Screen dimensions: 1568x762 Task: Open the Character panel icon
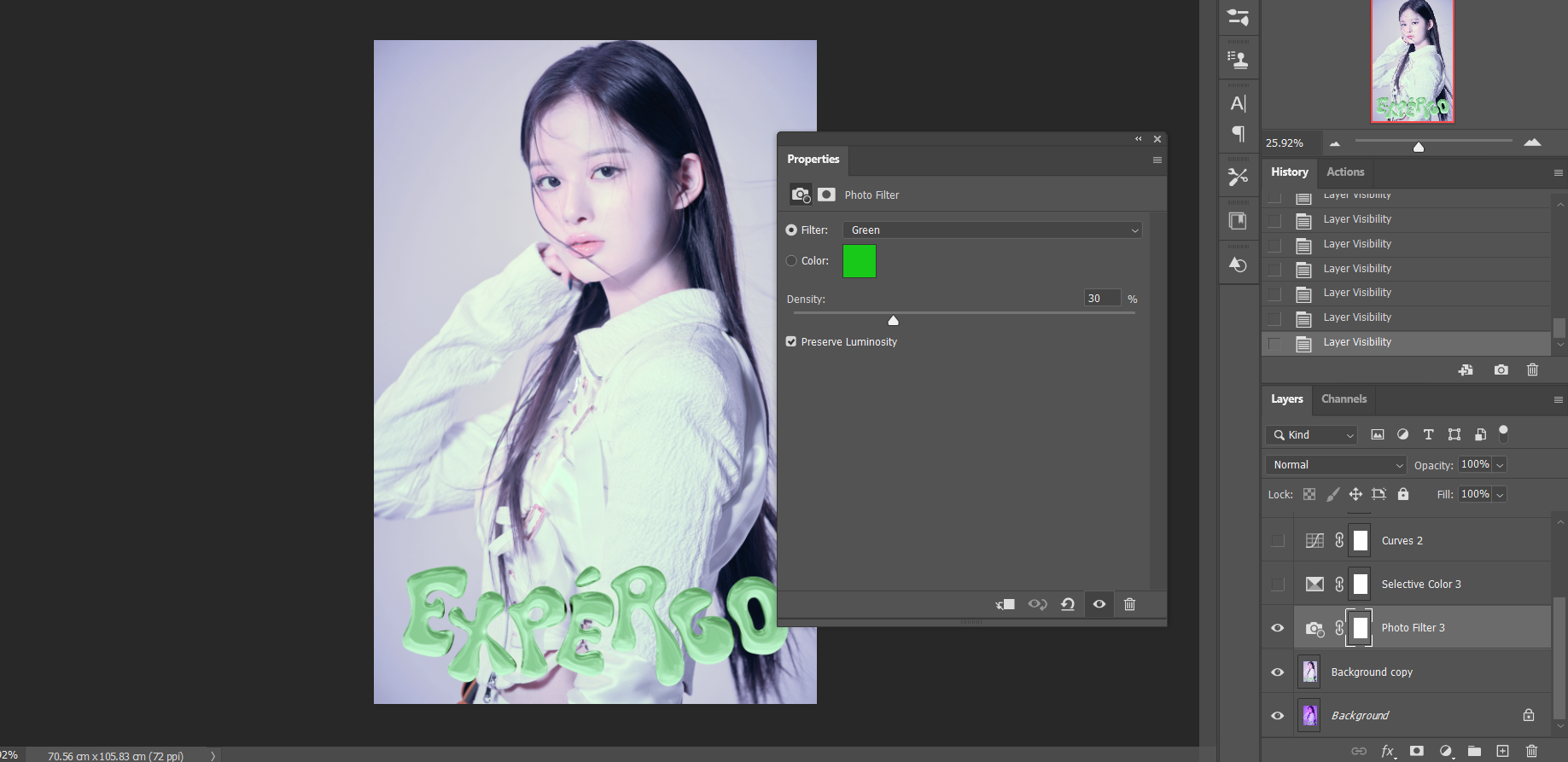1238,103
